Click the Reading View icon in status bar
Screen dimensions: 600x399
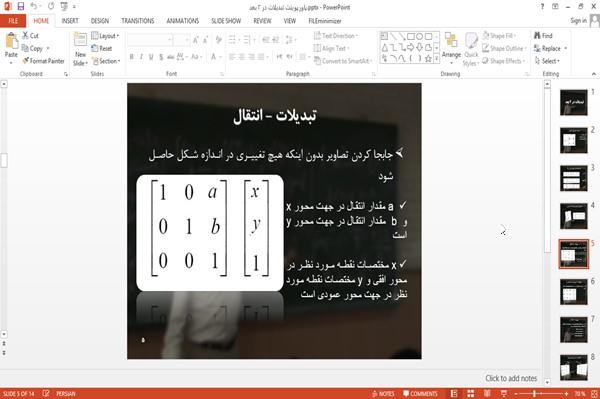tap(487, 394)
